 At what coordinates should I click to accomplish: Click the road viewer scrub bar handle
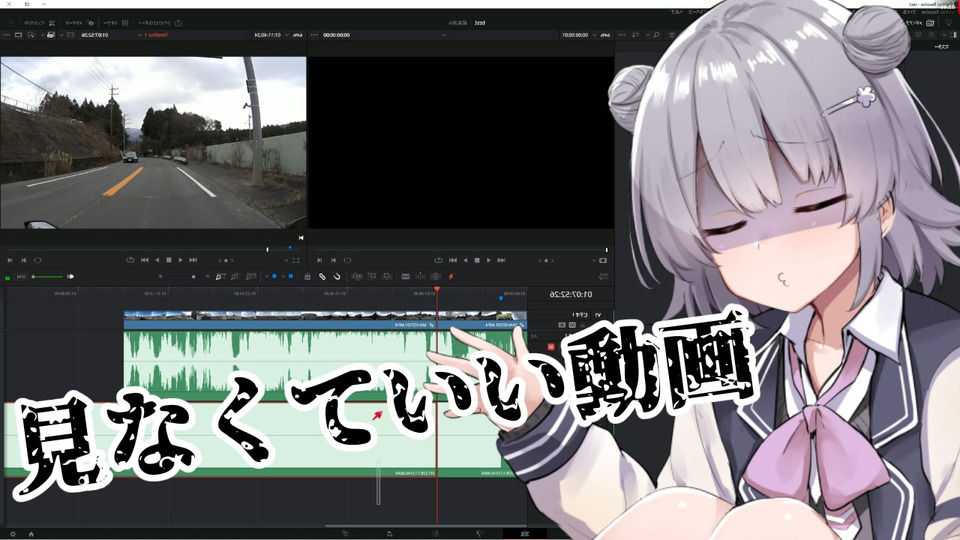point(268,249)
